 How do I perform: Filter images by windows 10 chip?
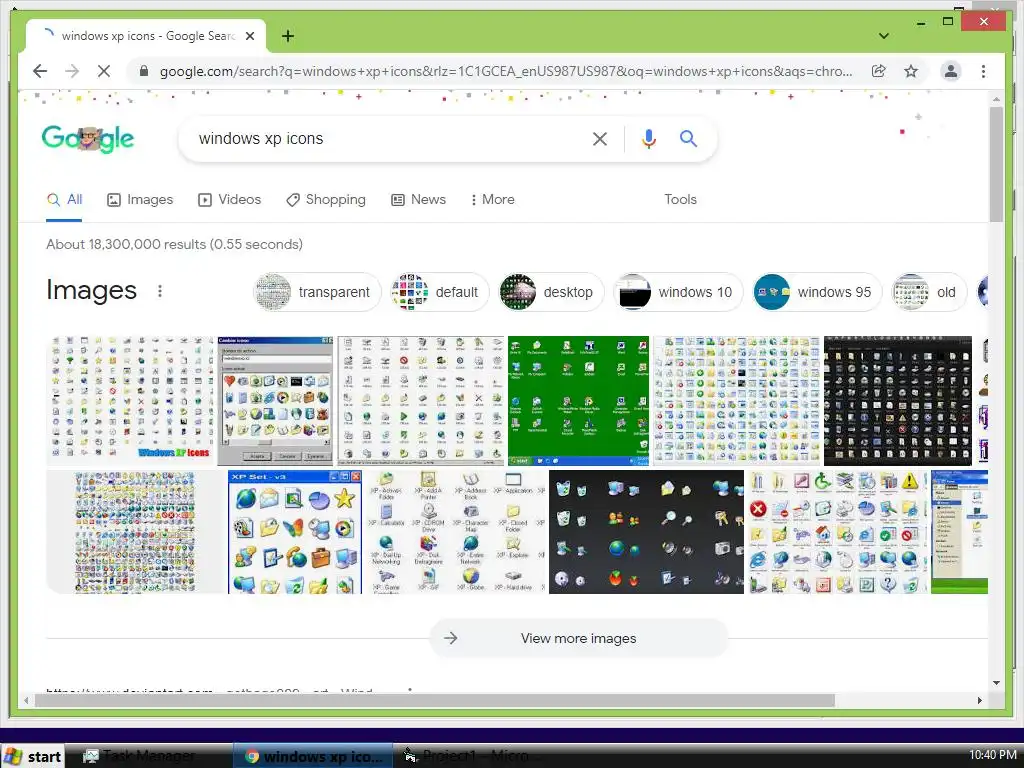click(x=678, y=292)
